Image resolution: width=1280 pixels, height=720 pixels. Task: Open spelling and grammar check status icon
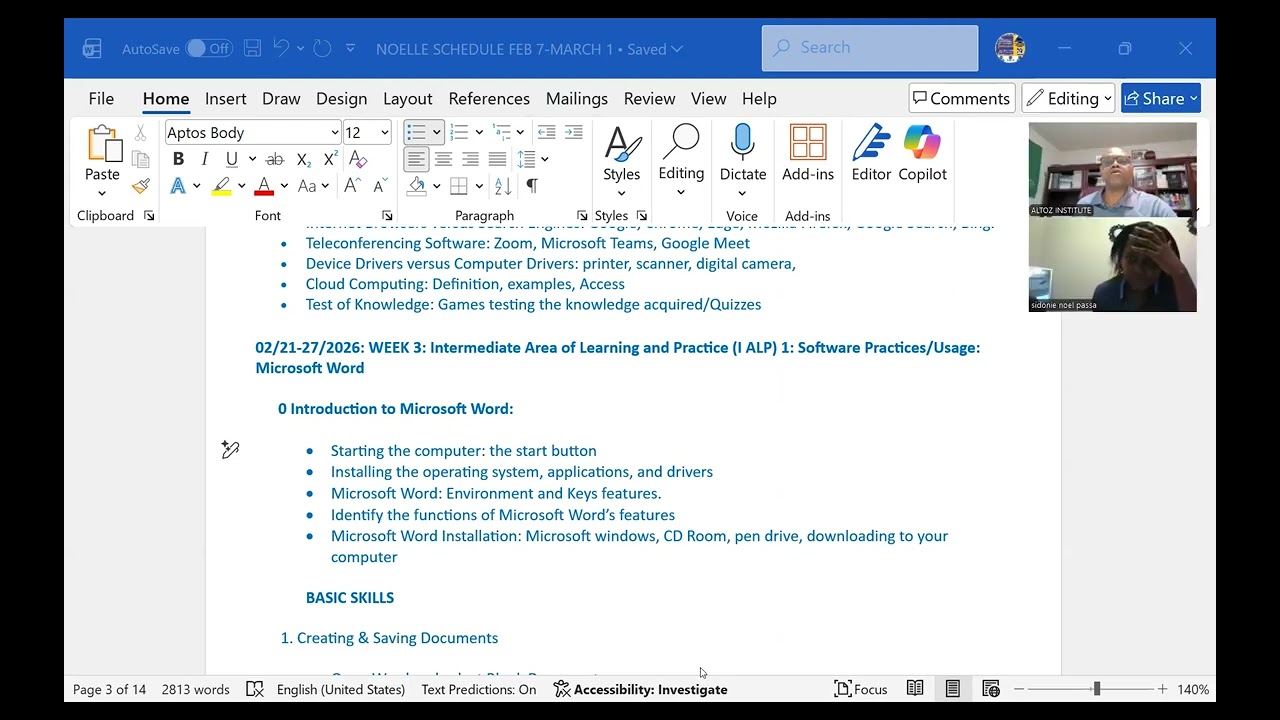[x=255, y=689]
